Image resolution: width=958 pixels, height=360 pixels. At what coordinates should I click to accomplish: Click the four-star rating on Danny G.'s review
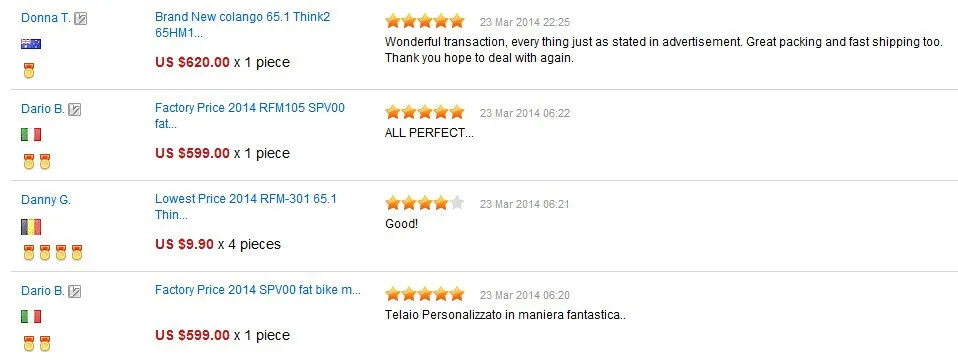coord(425,203)
